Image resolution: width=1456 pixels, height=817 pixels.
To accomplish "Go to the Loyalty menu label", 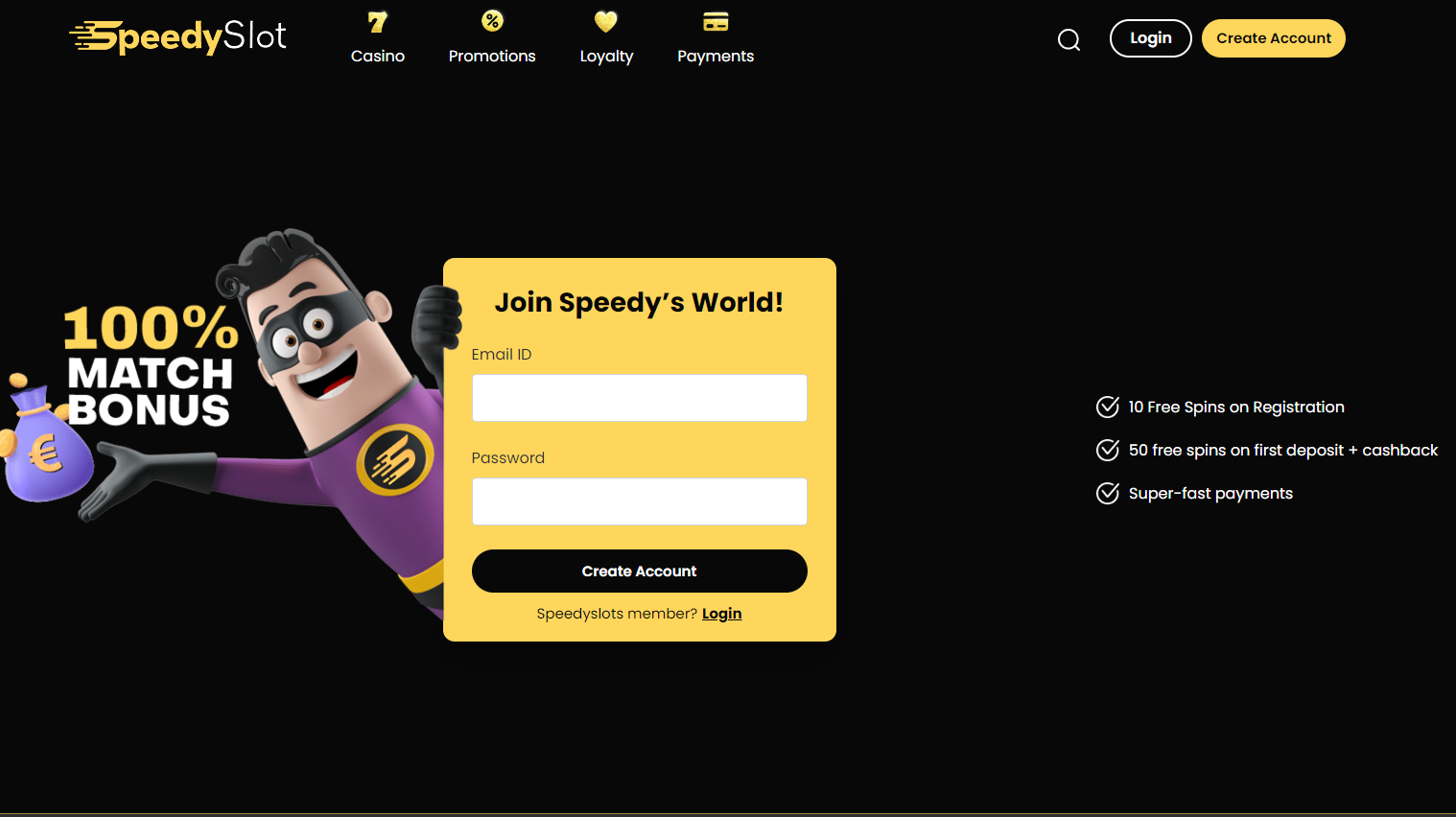I will 606,57.
